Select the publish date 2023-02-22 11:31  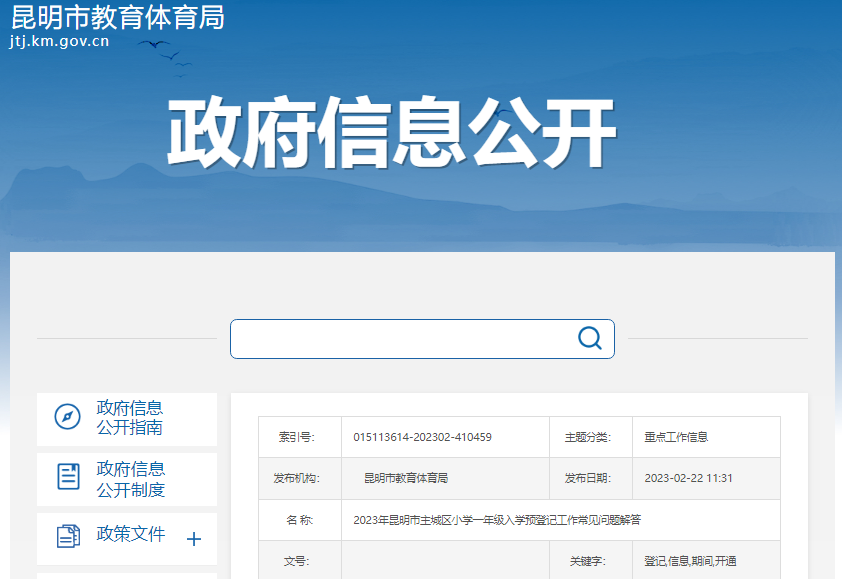(x=688, y=478)
